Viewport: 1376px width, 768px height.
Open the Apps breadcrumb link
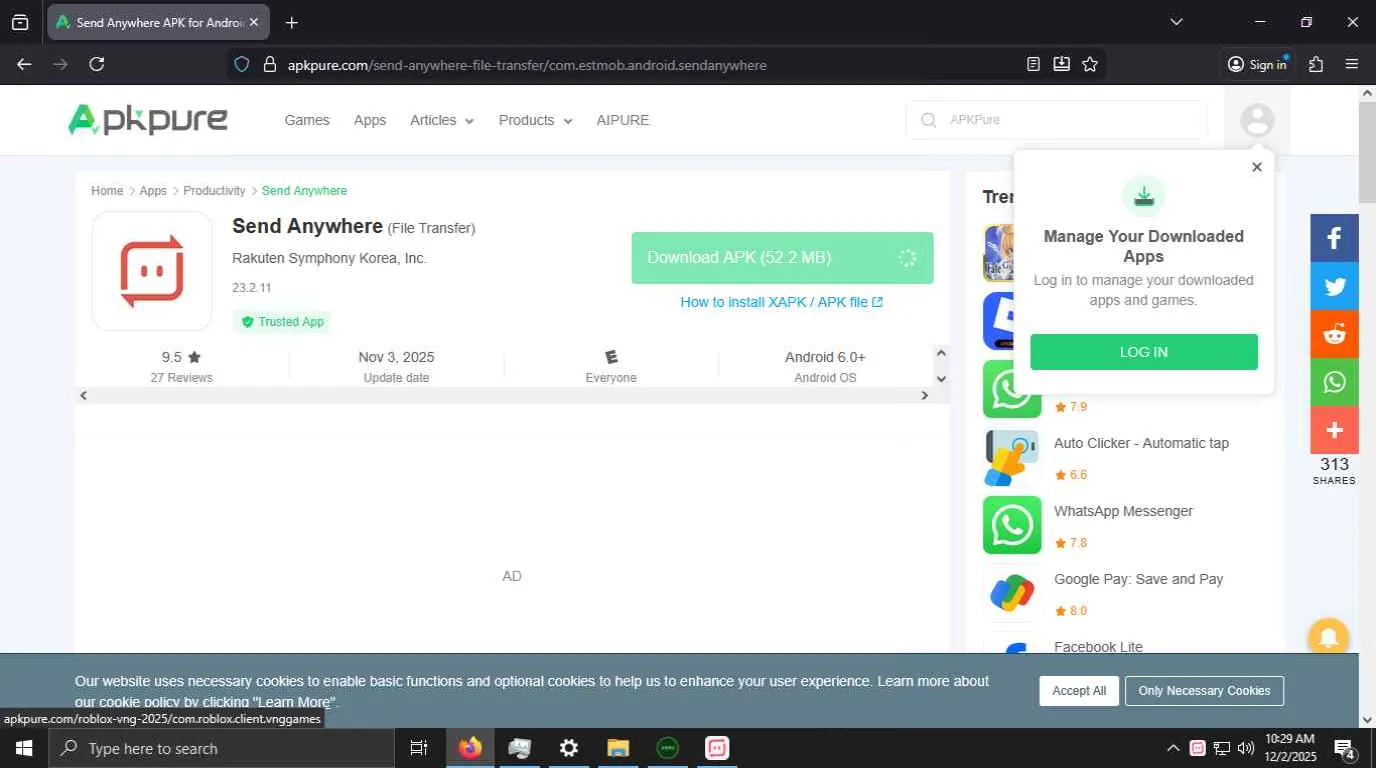click(x=153, y=191)
